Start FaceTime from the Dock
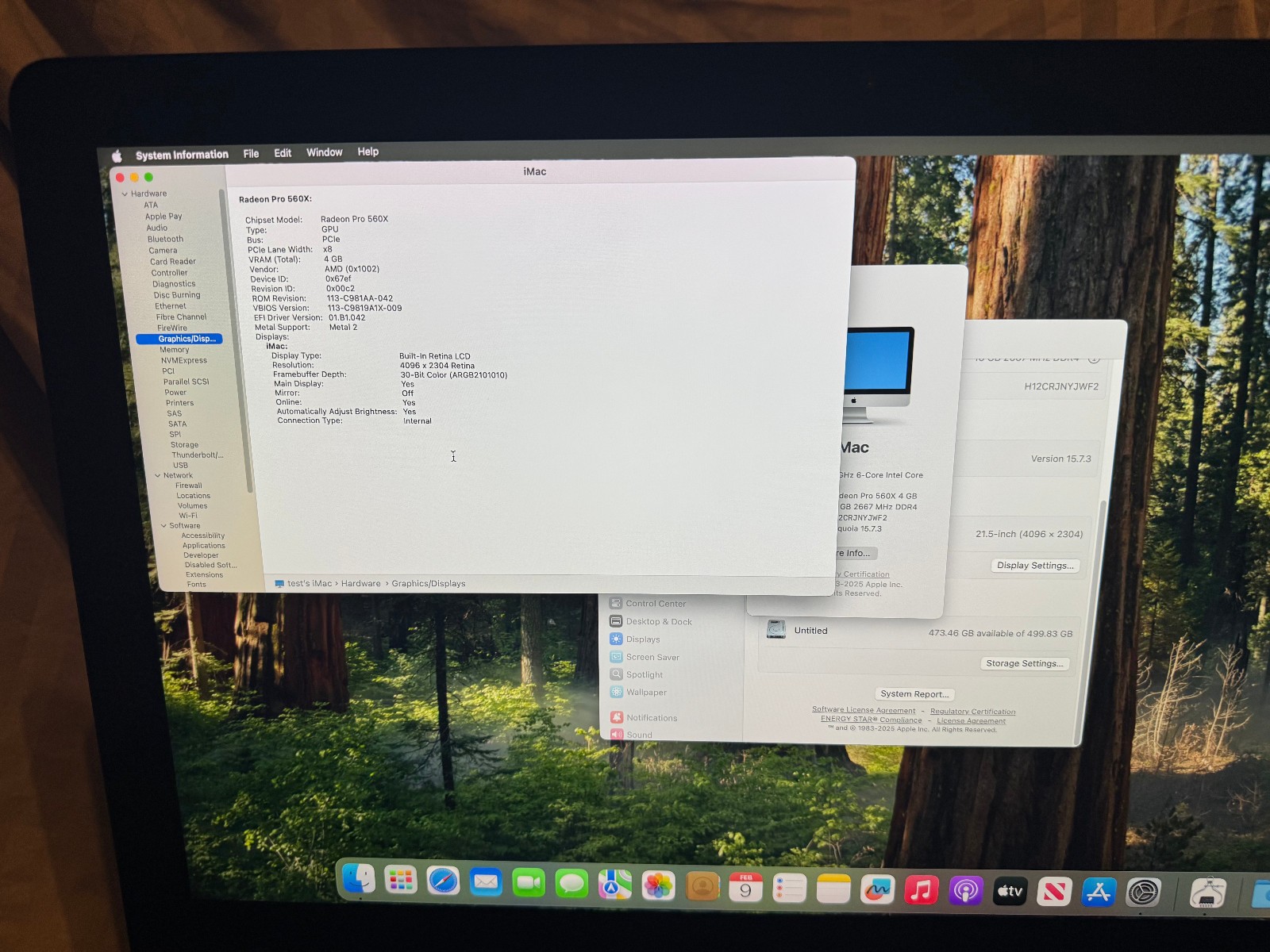Screen dimensions: 1270x952 [529, 882]
